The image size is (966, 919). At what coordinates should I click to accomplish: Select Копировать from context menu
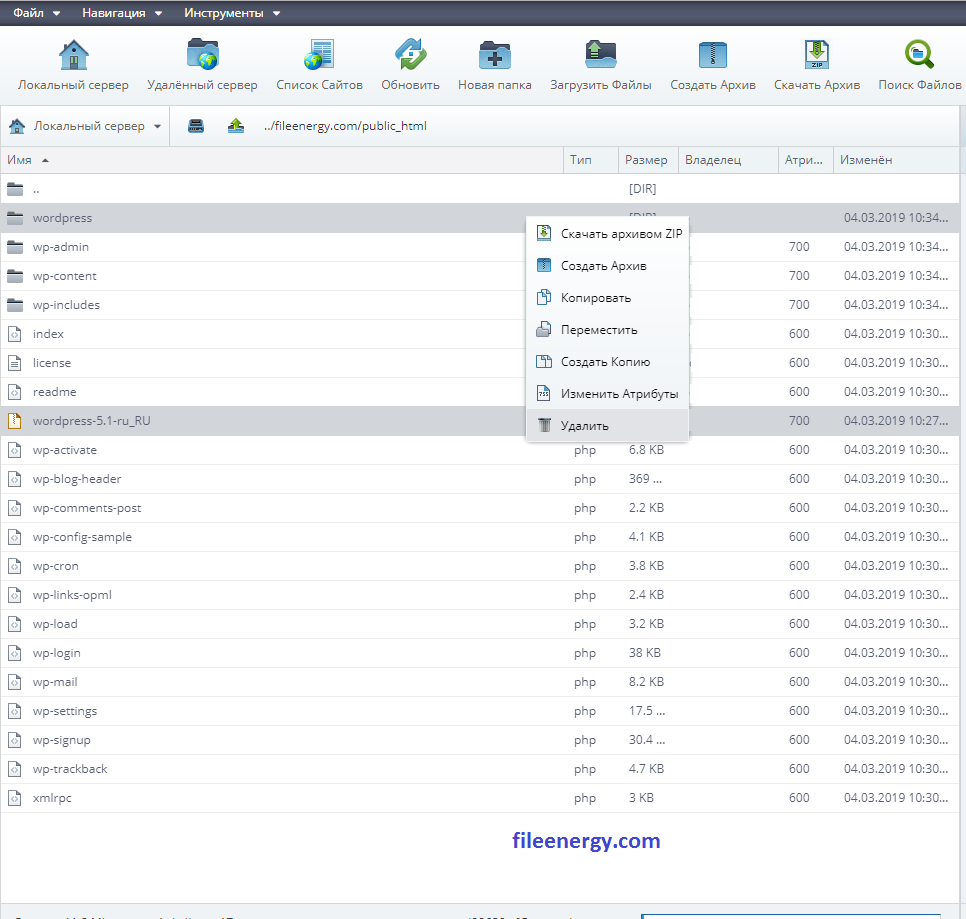click(596, 298)
